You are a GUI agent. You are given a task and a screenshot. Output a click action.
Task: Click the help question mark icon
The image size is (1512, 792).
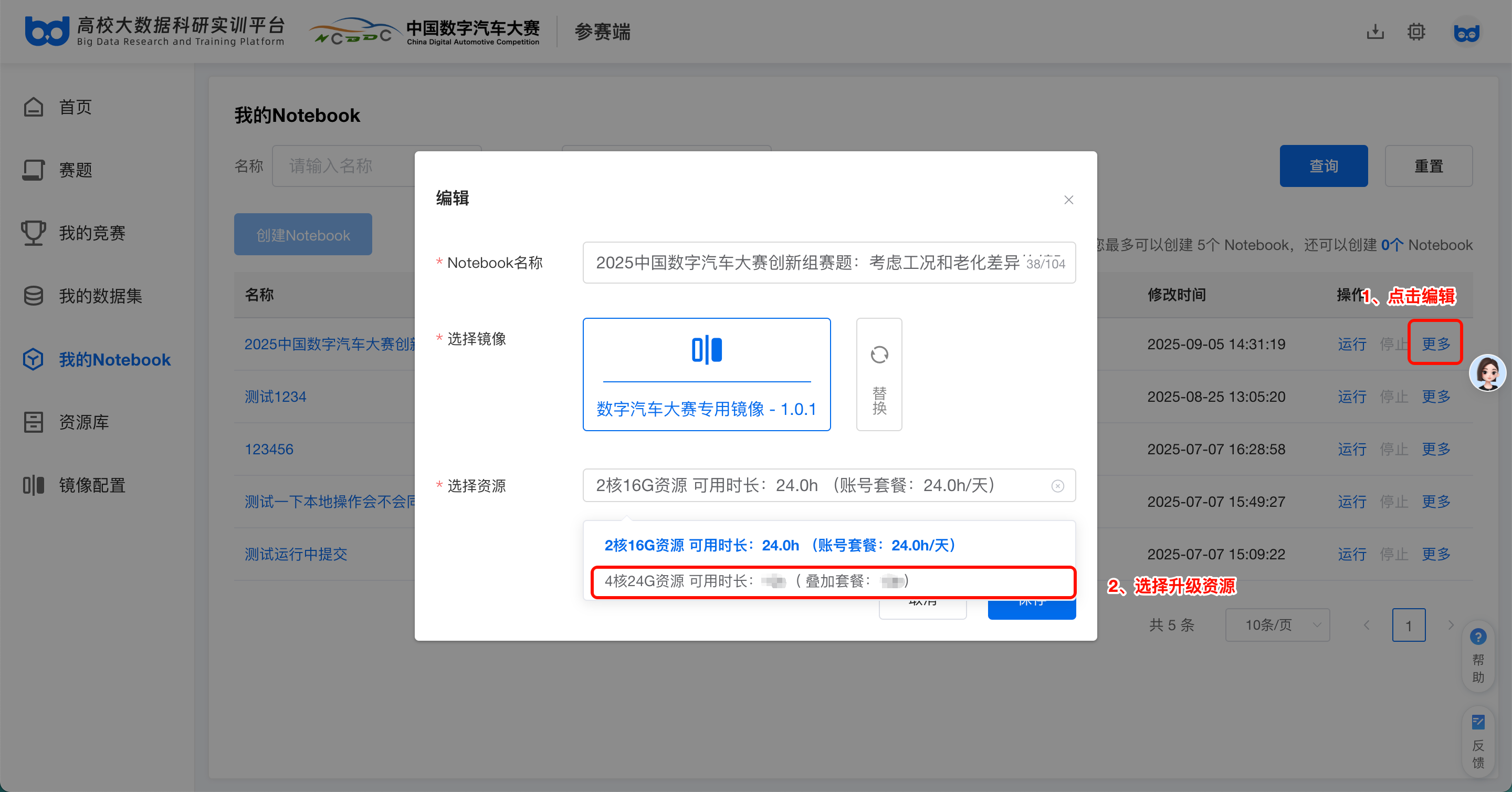(x=1478, y=637)
